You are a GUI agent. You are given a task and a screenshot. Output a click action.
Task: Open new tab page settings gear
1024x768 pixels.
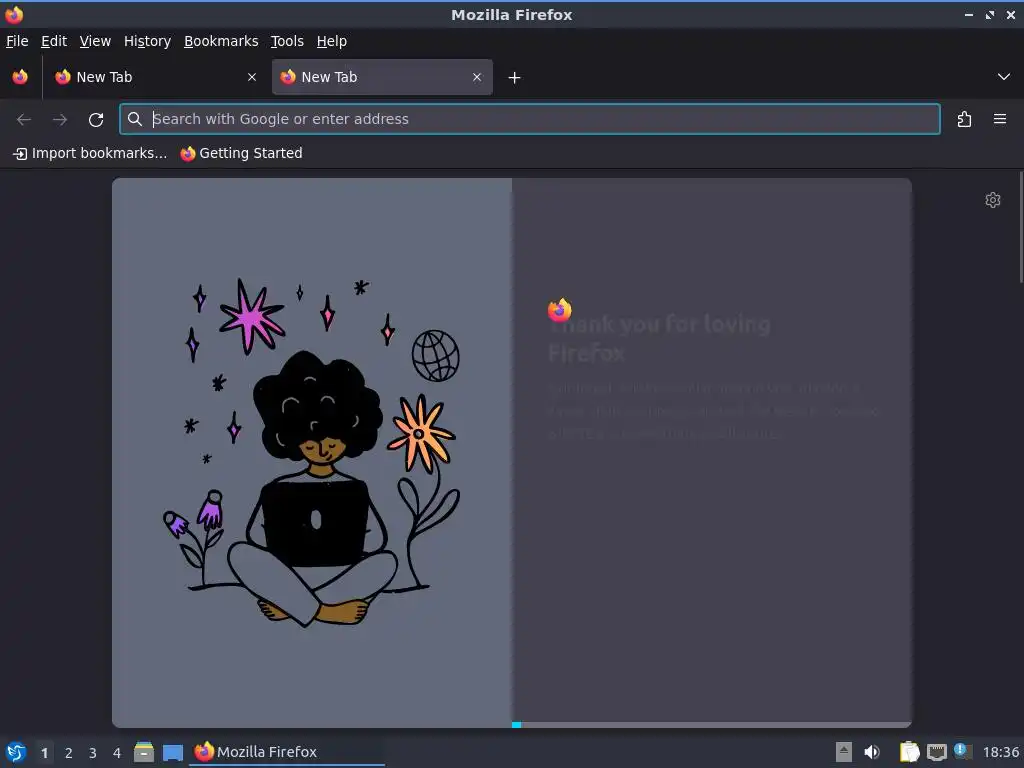[993, 200]
